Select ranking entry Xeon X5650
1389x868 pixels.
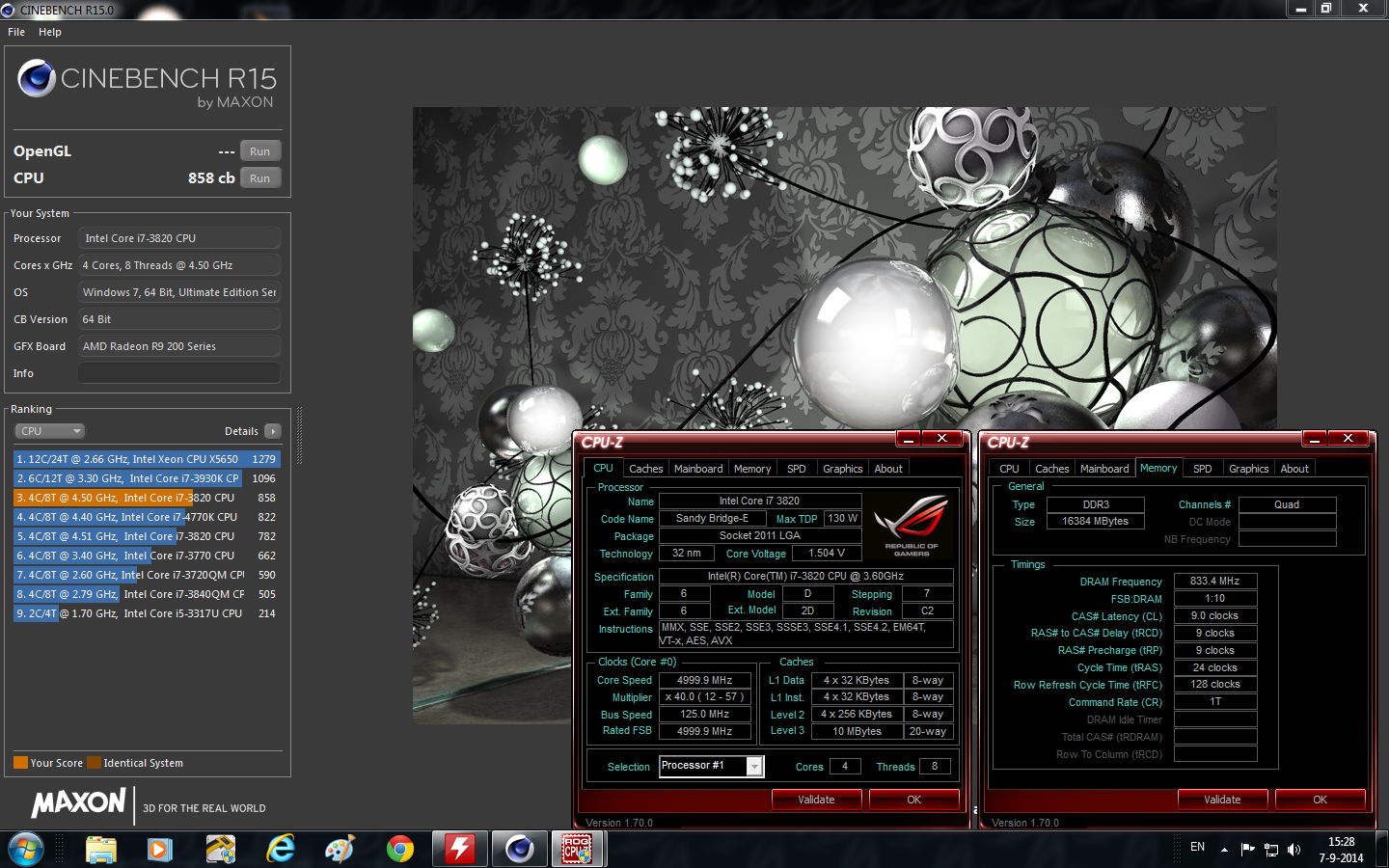pos(147,459)
